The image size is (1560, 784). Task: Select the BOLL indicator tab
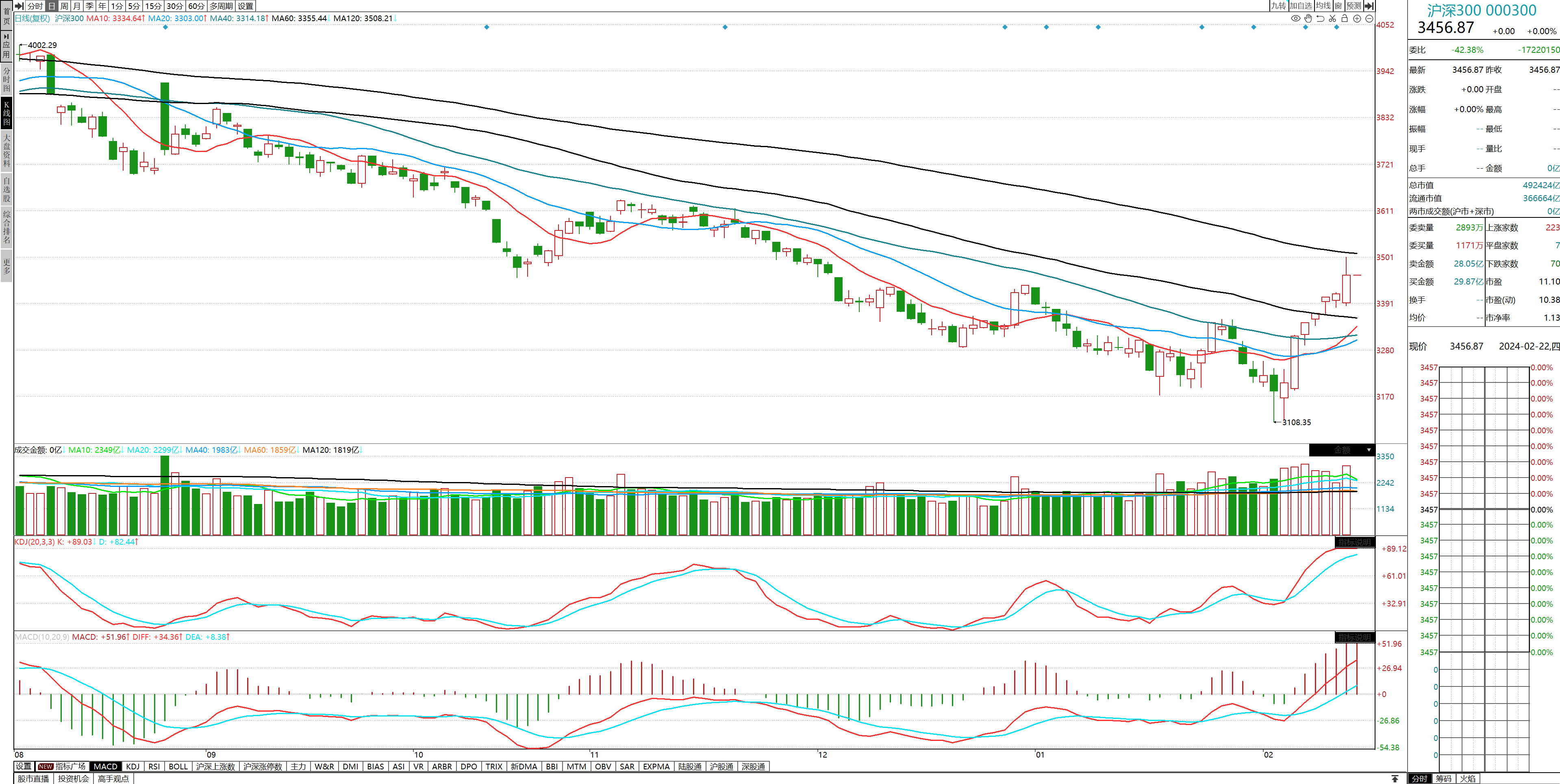coord(178,767)
